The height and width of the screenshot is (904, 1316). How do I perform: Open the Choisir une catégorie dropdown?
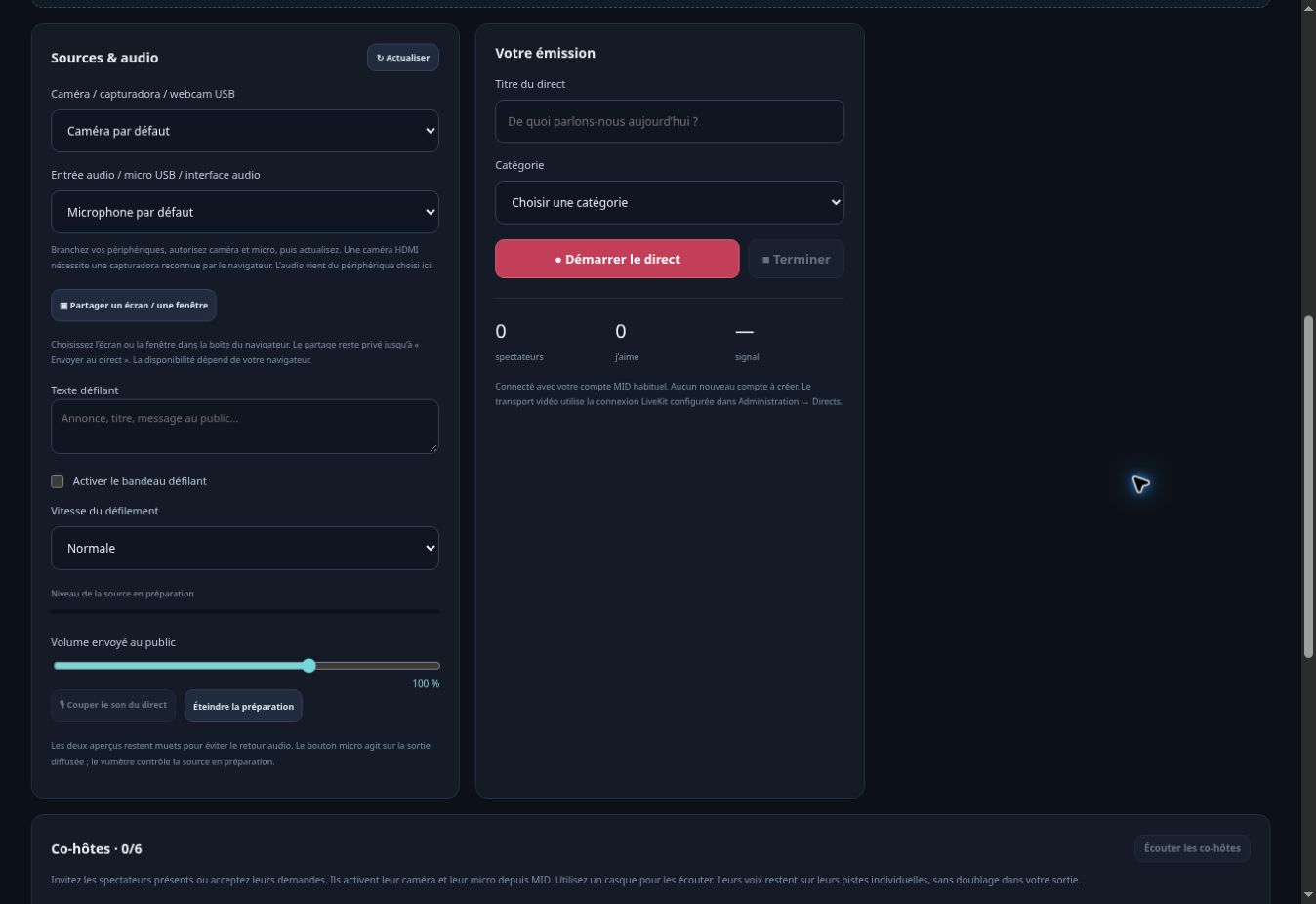click(x=670, y=202)
